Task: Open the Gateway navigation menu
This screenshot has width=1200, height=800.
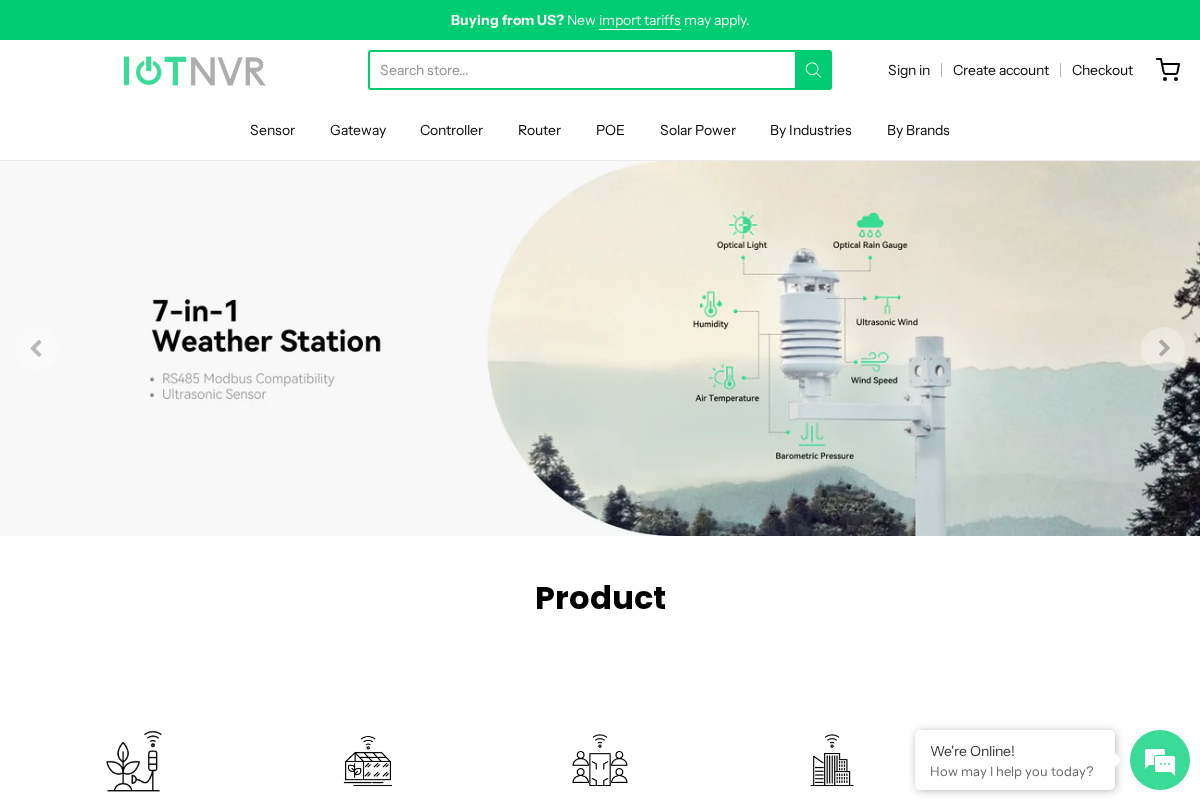Action: click(x=357, y=130)
